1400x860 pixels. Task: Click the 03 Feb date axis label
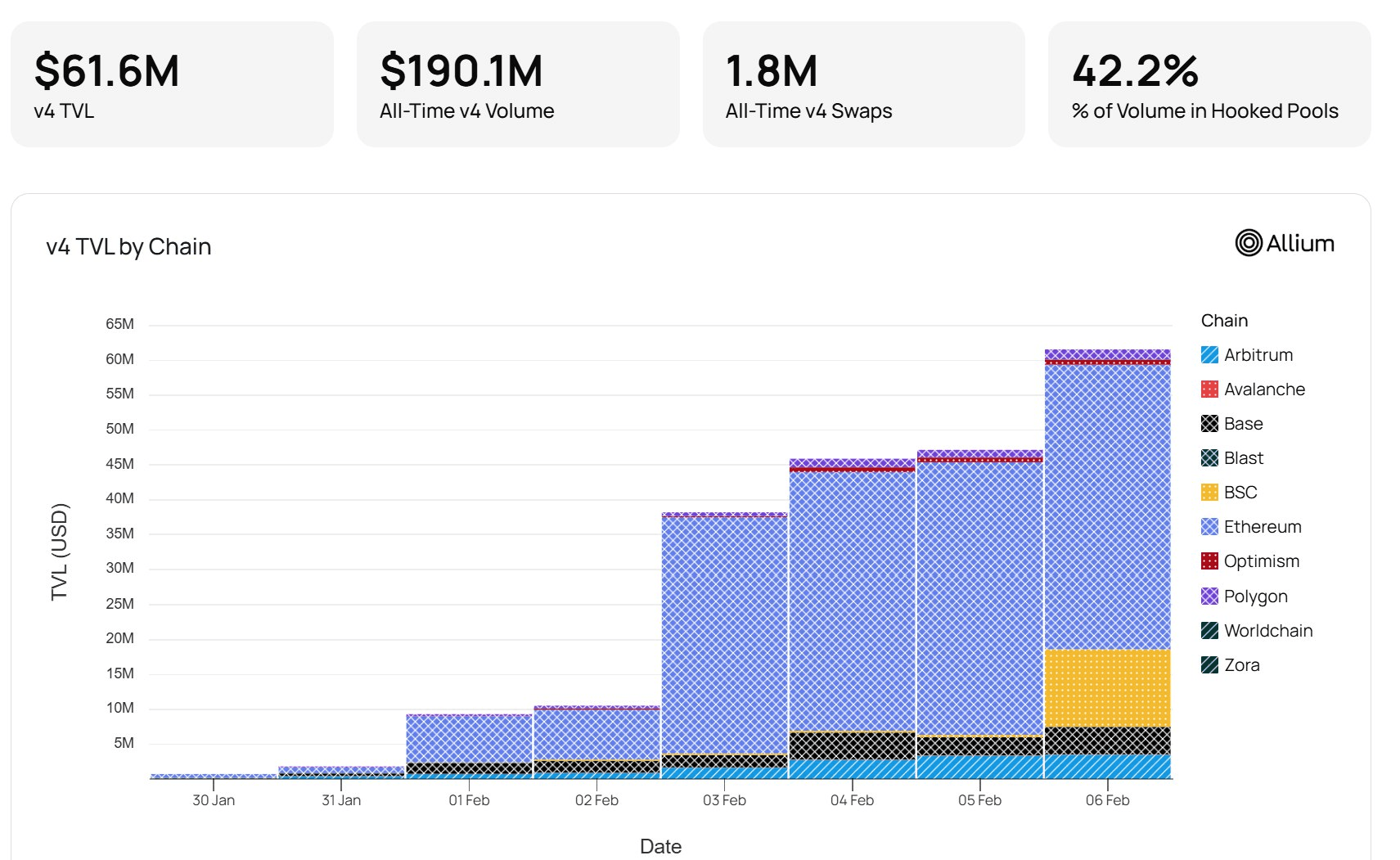click(724, 800)
